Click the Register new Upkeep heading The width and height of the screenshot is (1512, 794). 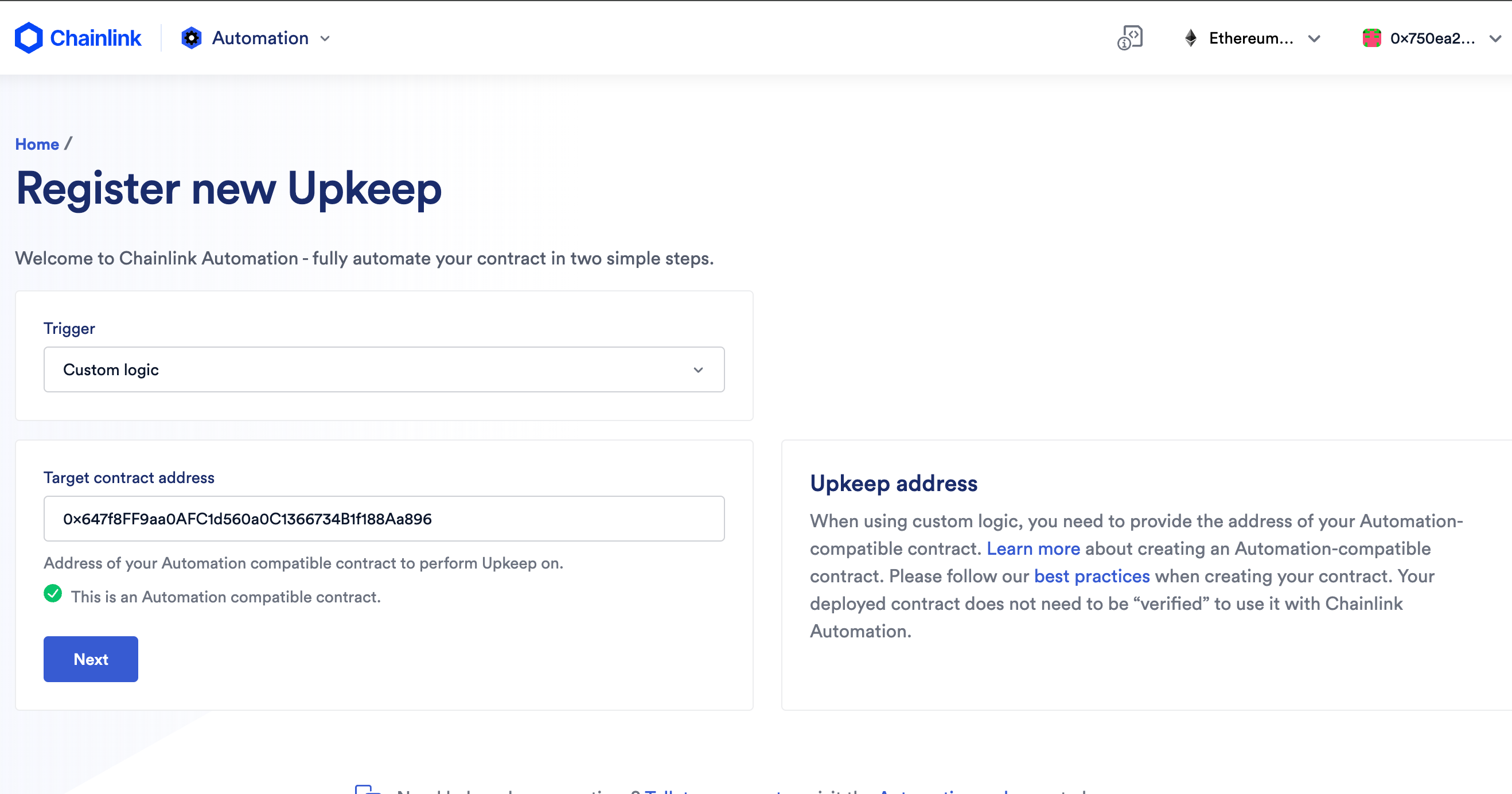coord(229,189)
